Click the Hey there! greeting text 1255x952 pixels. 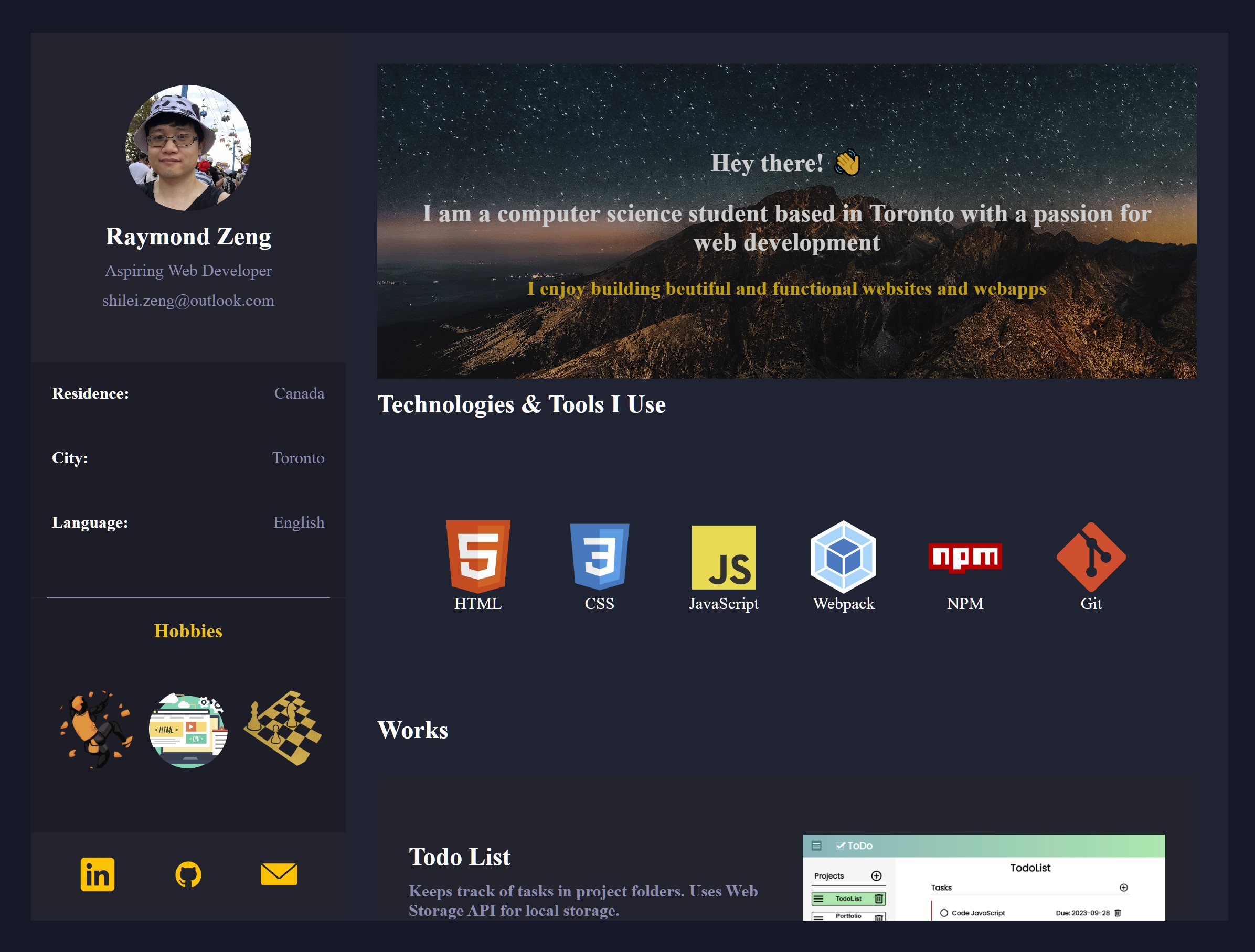767,164
